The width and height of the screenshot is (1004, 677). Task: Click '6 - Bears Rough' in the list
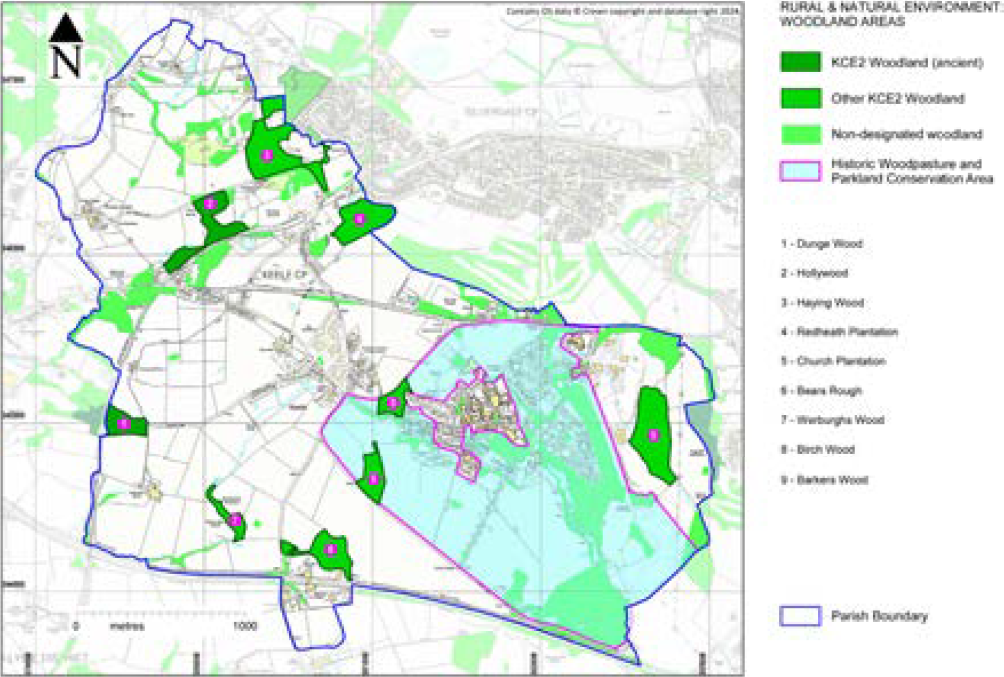tap(821, 391)
